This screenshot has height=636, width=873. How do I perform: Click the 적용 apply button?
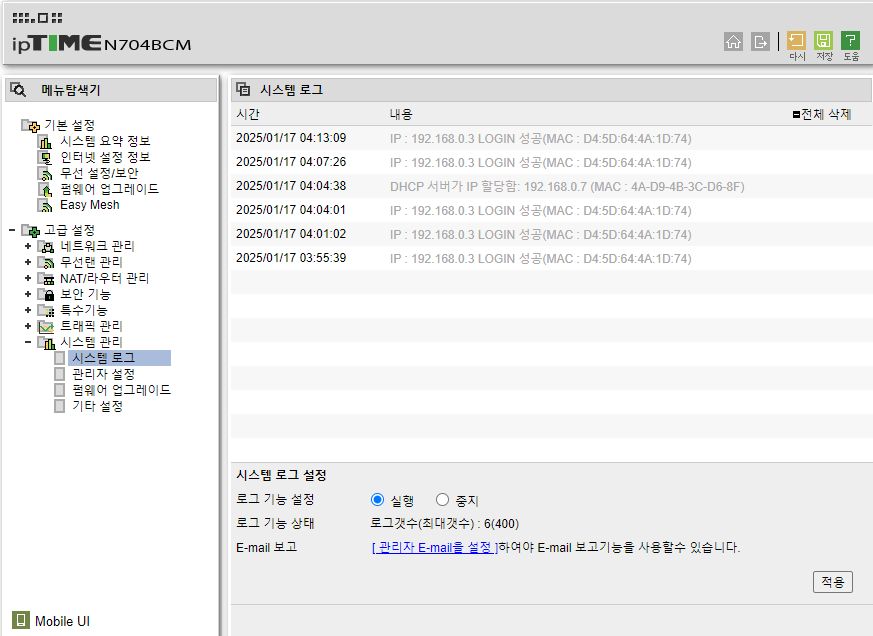point(832,582)
